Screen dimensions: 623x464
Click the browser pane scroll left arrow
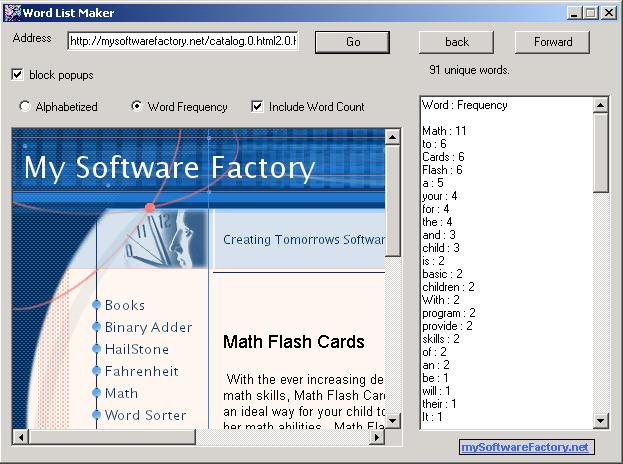tap(21, 437)
